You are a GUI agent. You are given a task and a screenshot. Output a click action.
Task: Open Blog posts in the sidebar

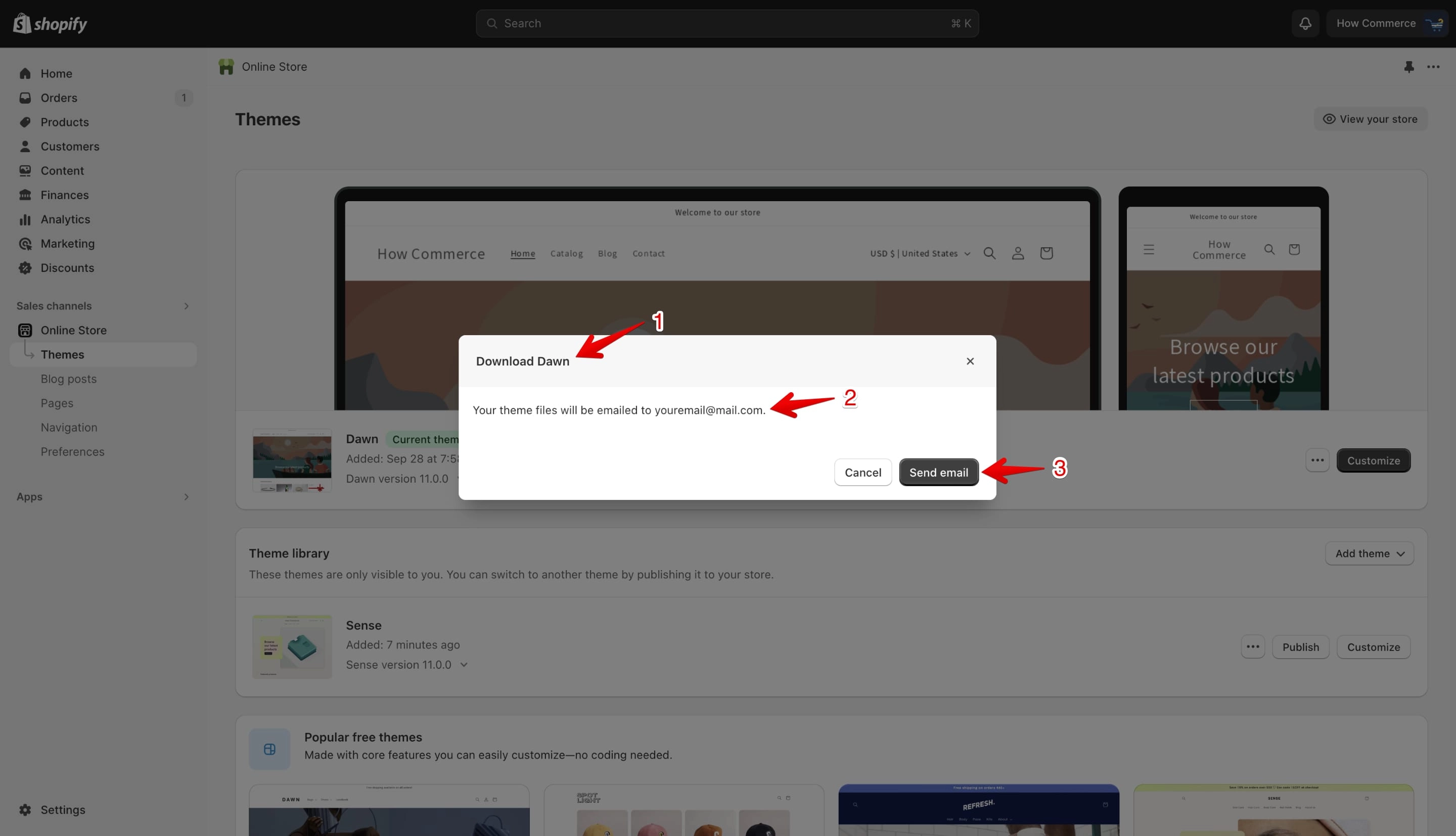[x=69, y=379]
